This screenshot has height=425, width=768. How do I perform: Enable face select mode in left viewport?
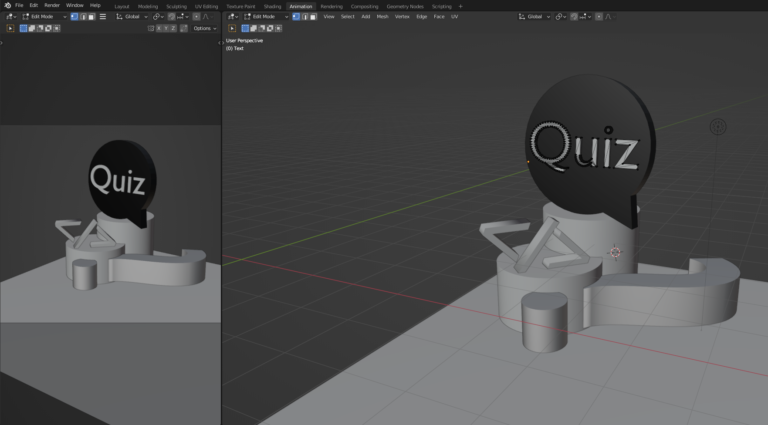click(92, 17)
